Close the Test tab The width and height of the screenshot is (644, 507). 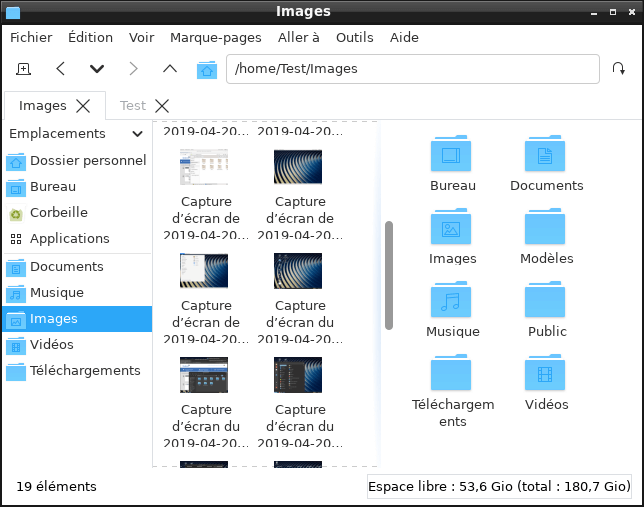click(x=162, y=106)
